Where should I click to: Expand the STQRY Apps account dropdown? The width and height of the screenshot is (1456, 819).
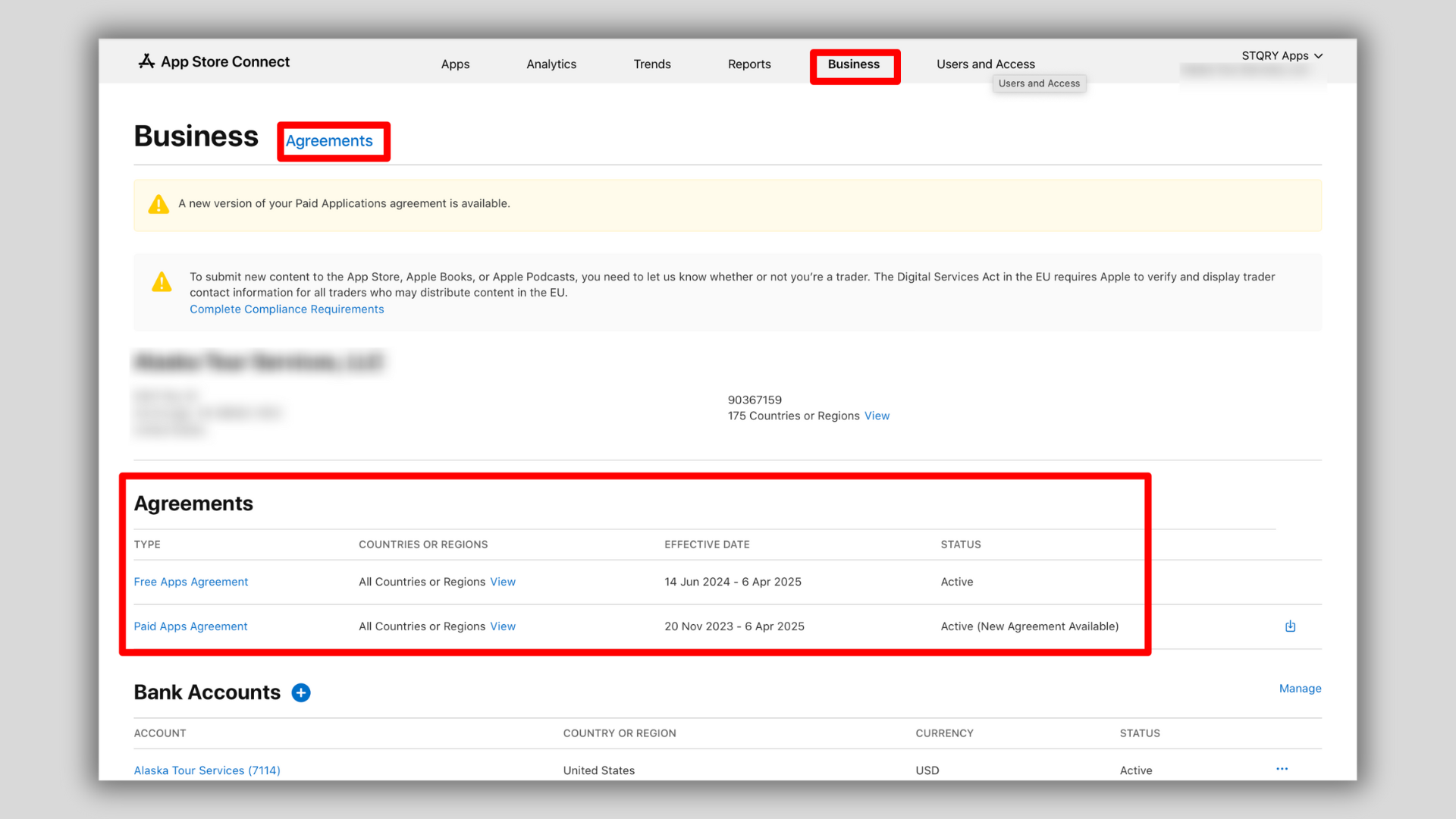click(1282, 55)
